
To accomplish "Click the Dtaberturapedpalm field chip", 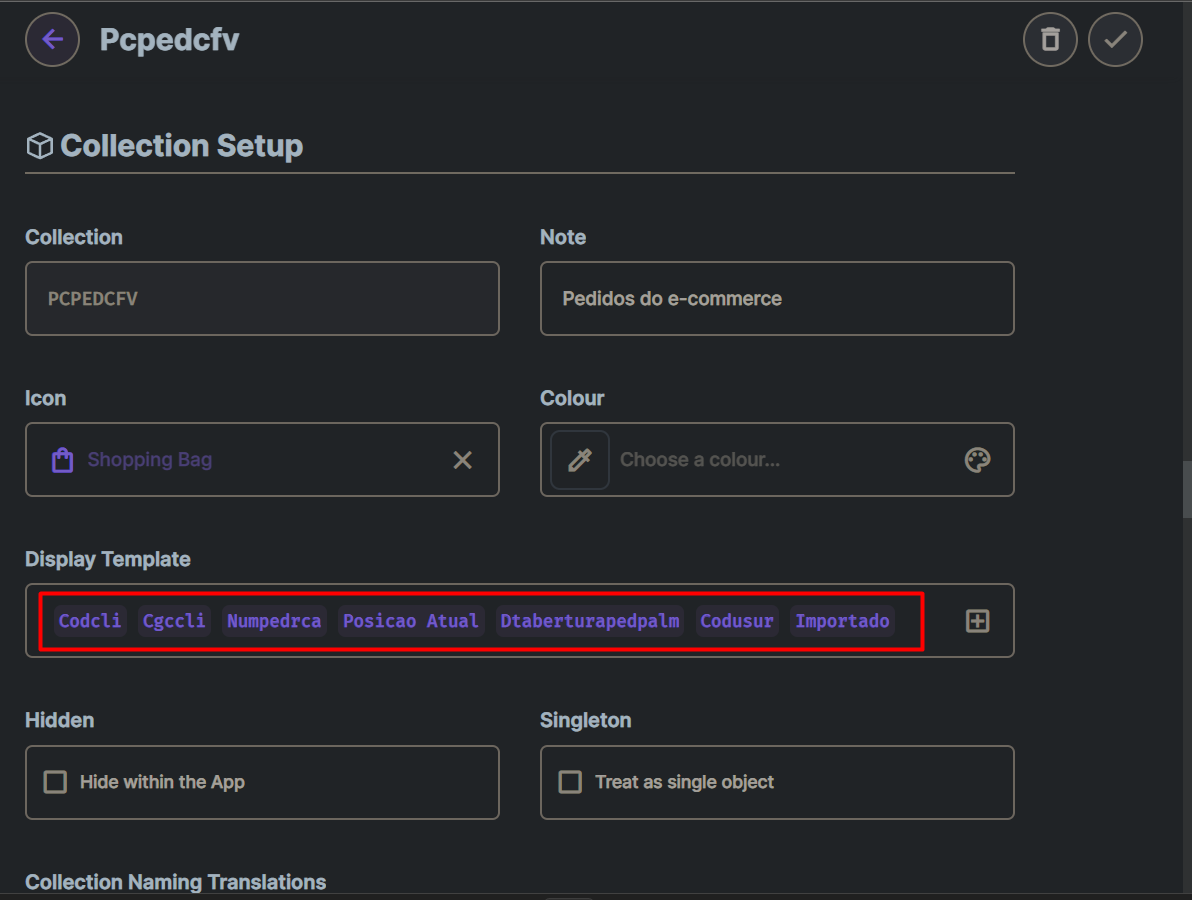I will pyautogui.click(x=589, y=621).
